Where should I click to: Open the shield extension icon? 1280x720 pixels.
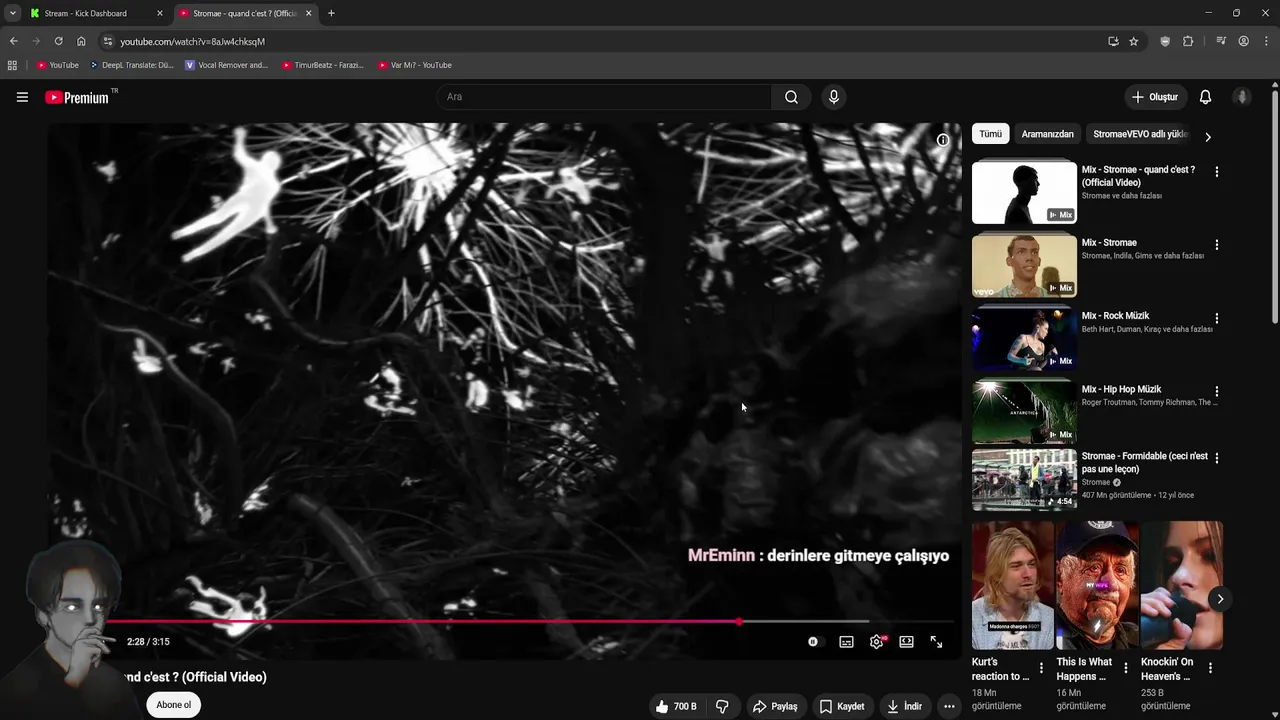[x=1165, y=41]
